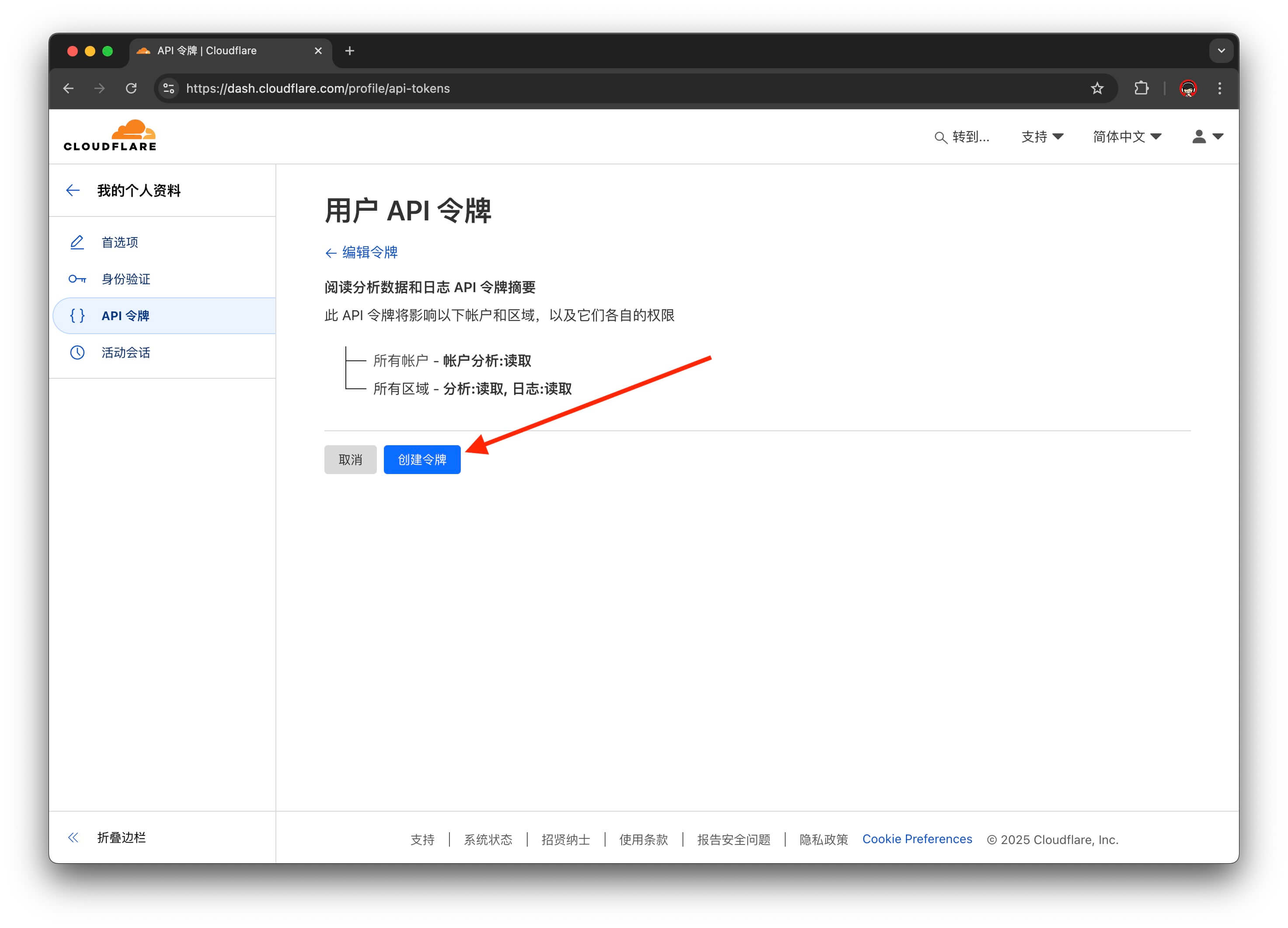Click the Cloudflare logo
1288x928 pixels.
coord(110,136)
